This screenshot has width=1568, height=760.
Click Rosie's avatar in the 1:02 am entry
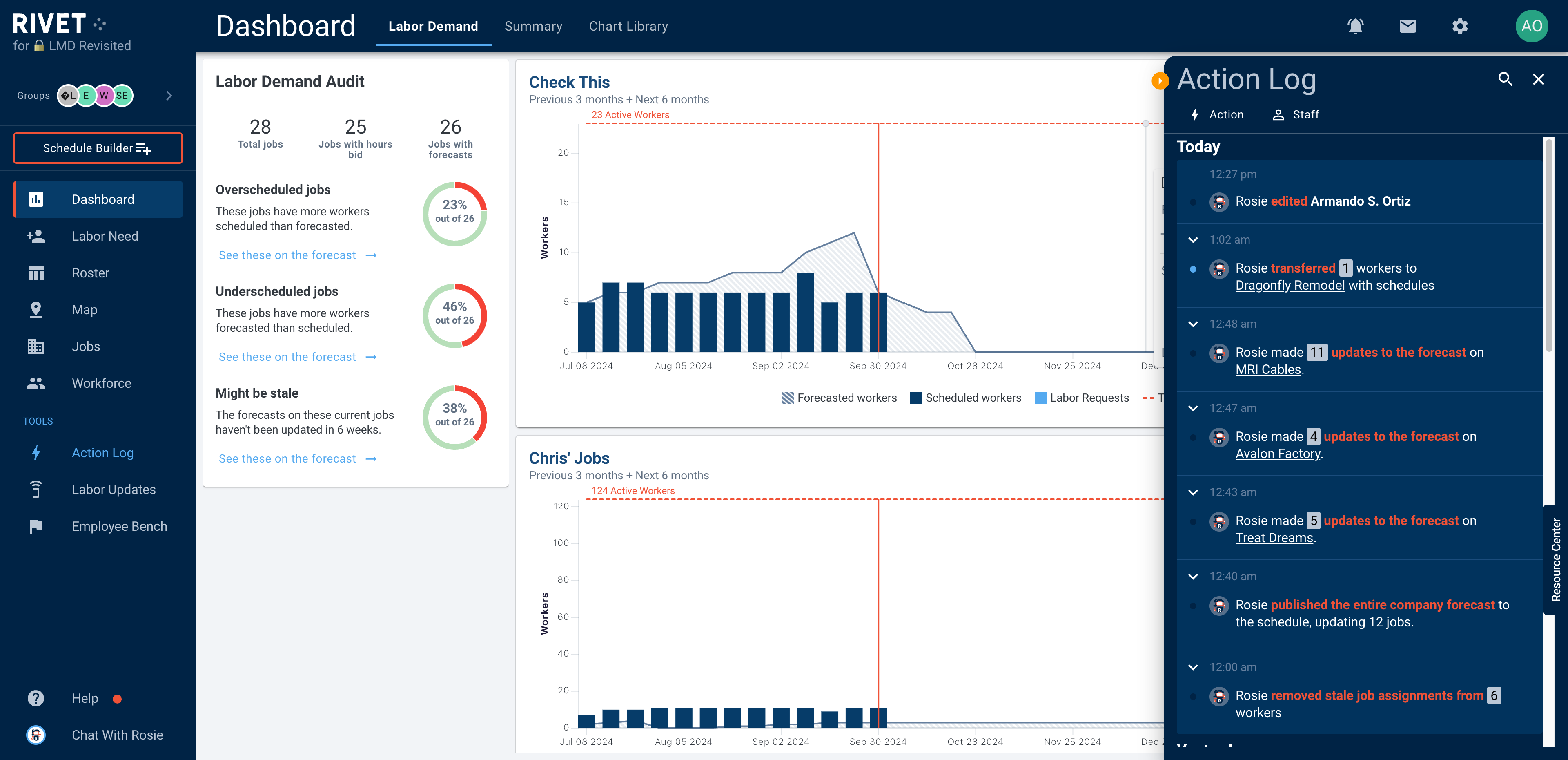[x=1218, y=268]
